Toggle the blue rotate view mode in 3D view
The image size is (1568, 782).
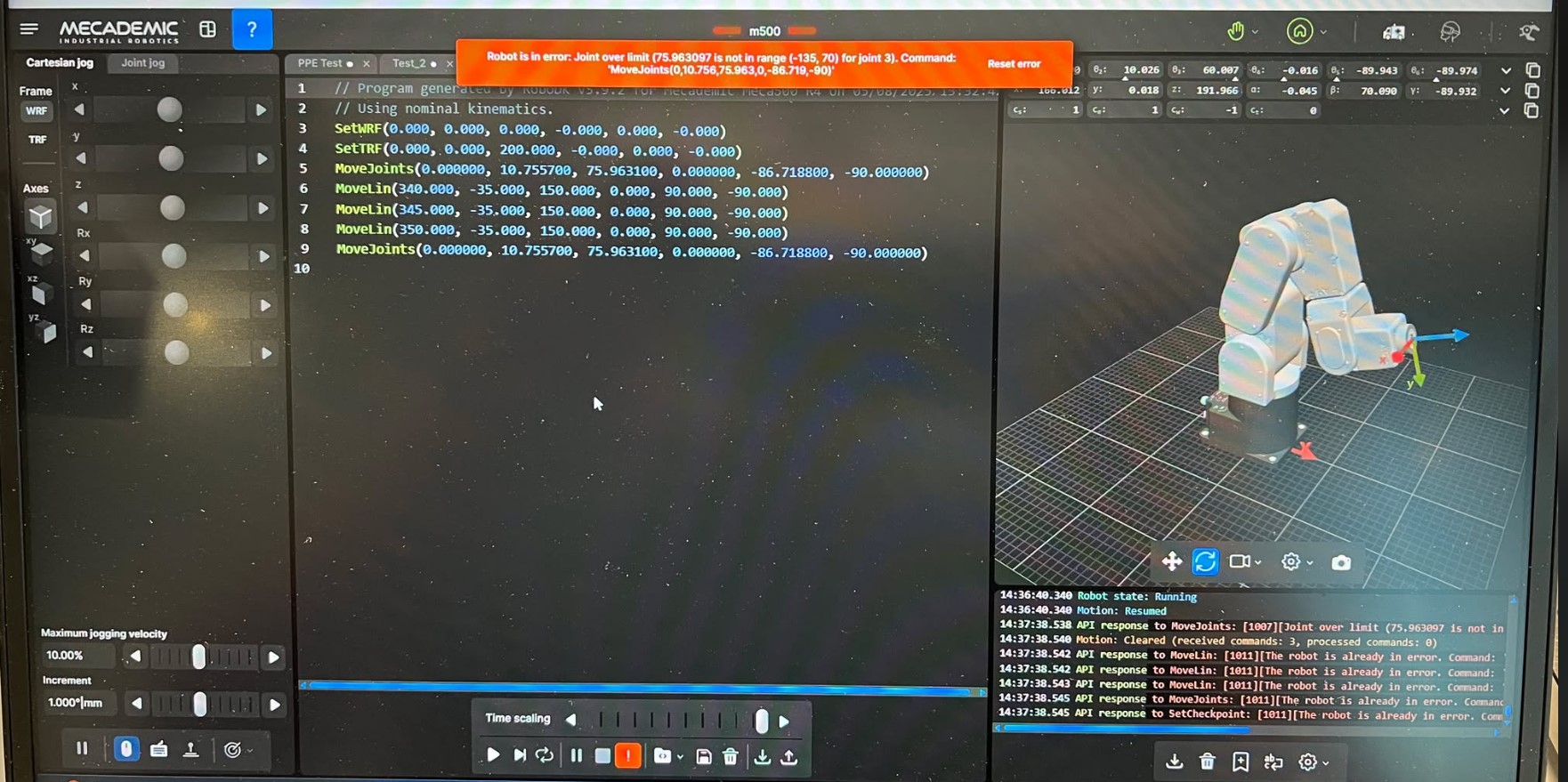click(x=1205, y=561)
